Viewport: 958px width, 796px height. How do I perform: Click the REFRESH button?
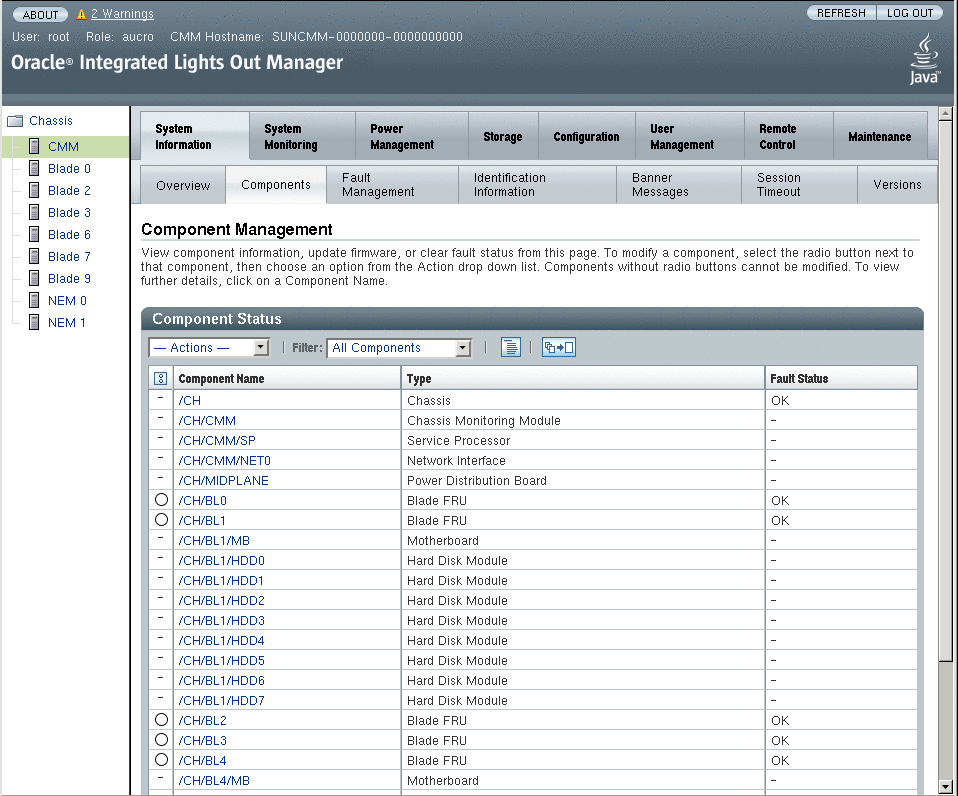(841, 13)
